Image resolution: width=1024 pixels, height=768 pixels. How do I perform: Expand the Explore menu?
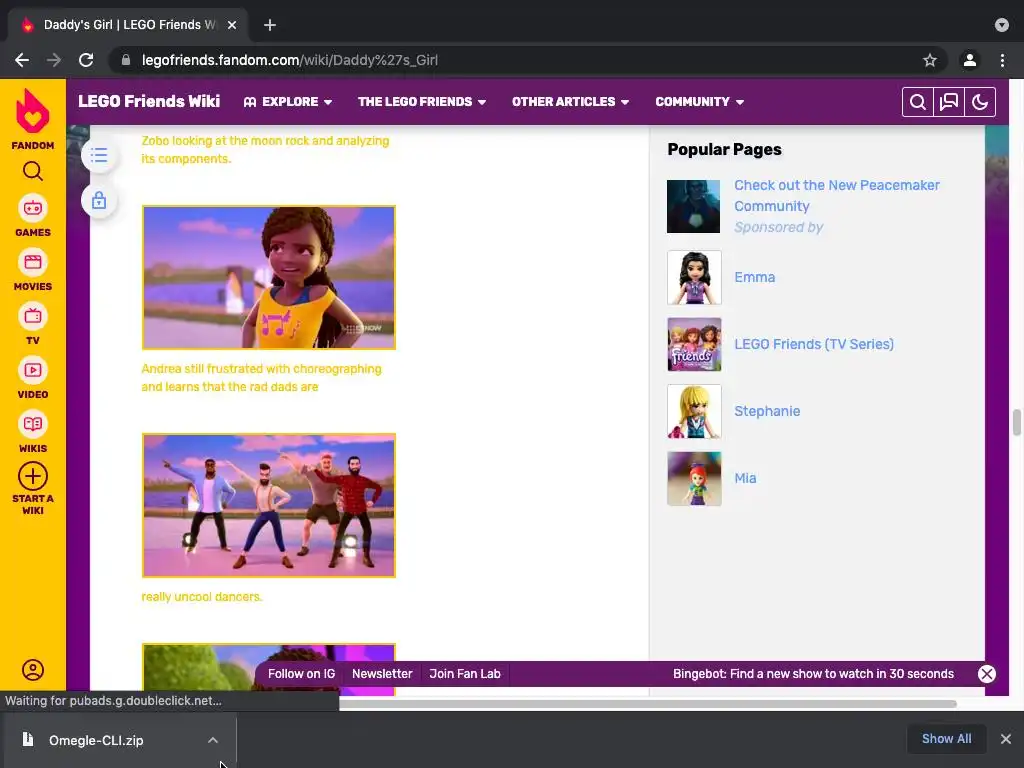288,102
